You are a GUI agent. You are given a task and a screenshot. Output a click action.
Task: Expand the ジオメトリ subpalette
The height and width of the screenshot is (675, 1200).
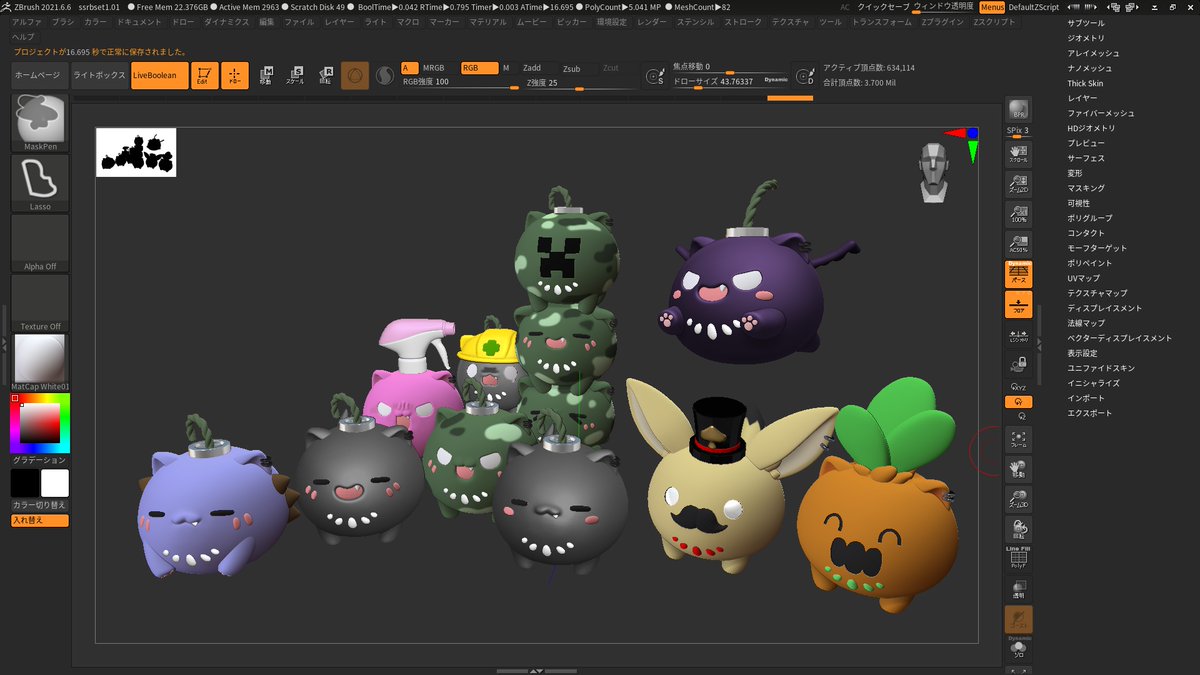pos(1086,38)
